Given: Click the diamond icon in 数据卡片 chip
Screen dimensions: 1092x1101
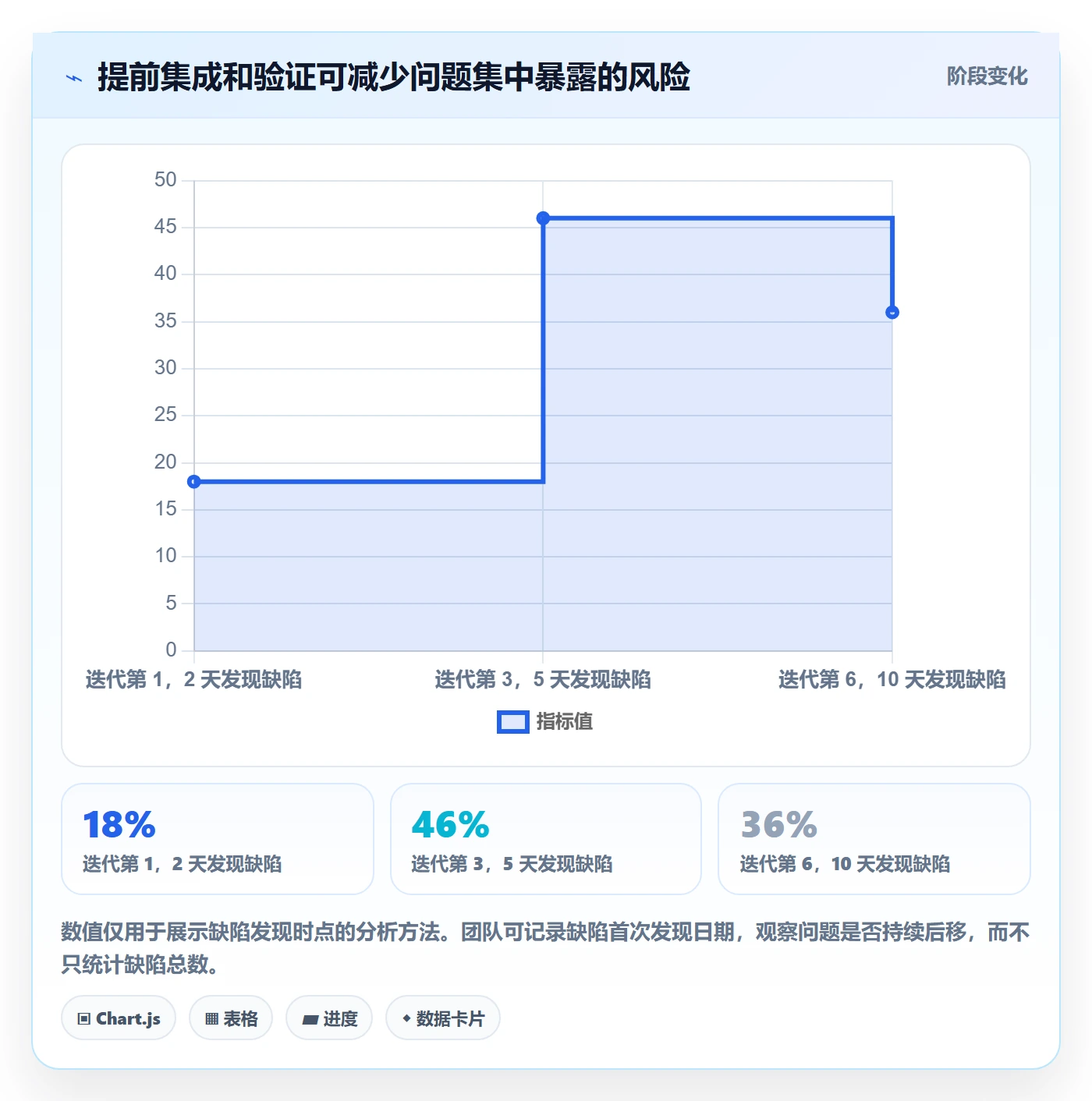Looking at the screenshot, I should [406, 1018].
